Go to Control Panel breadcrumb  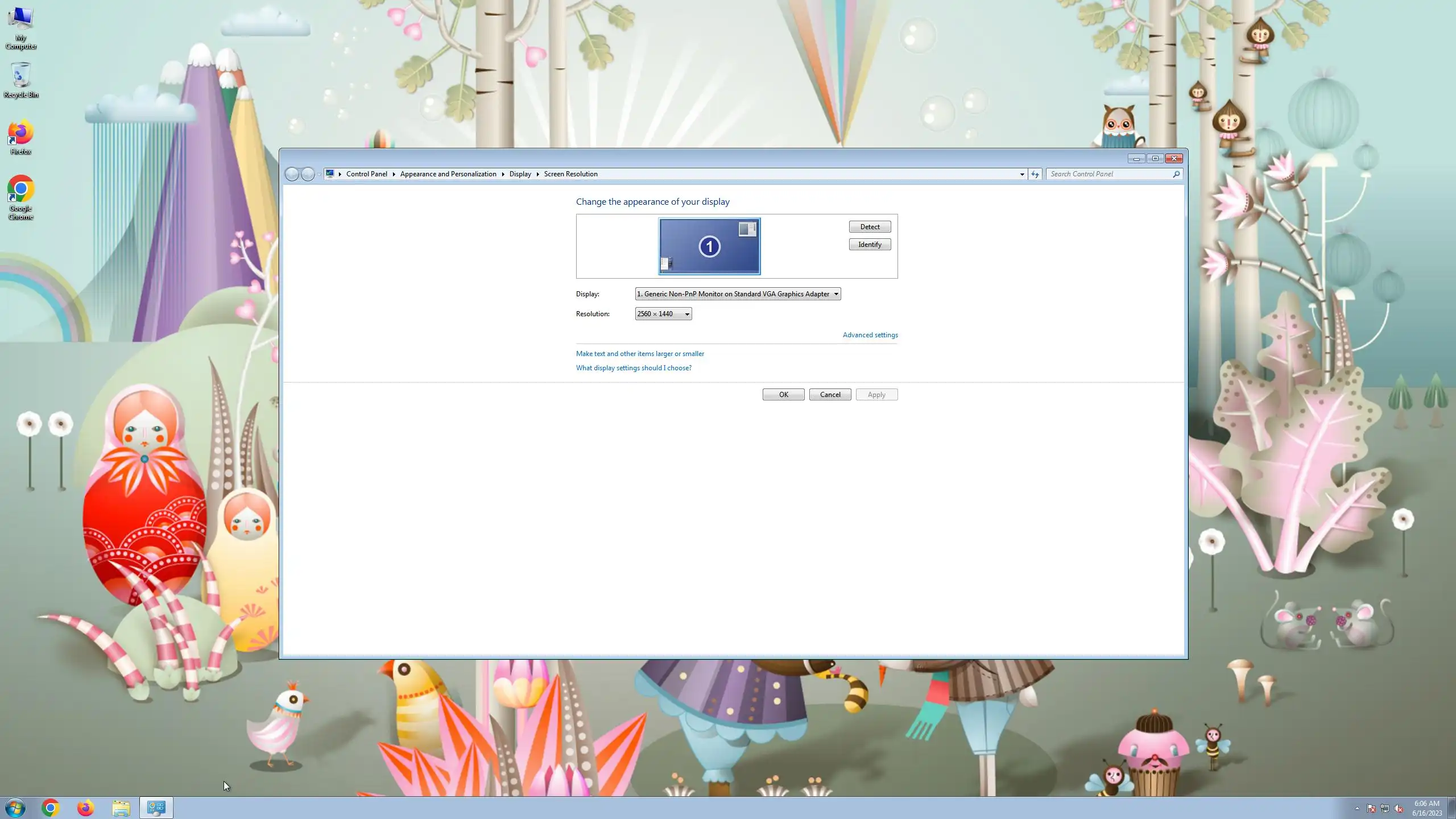coord(366,174)
